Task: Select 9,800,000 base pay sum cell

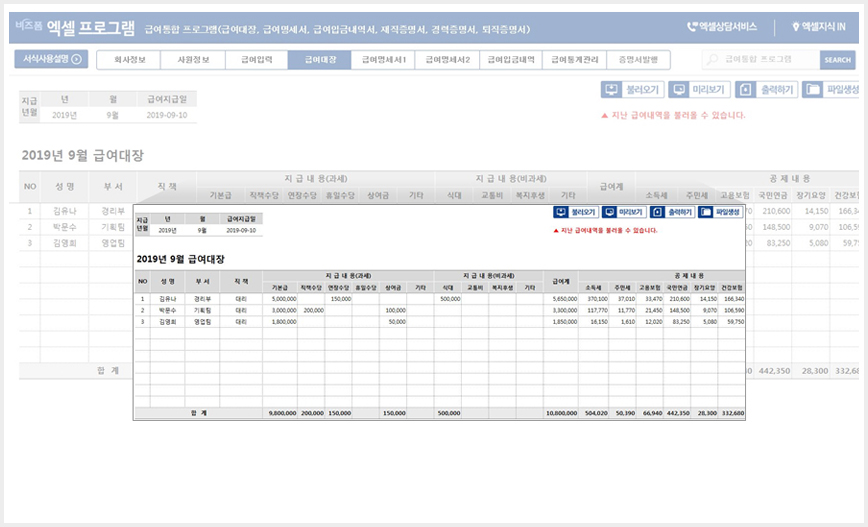Action: coord(280,413)
